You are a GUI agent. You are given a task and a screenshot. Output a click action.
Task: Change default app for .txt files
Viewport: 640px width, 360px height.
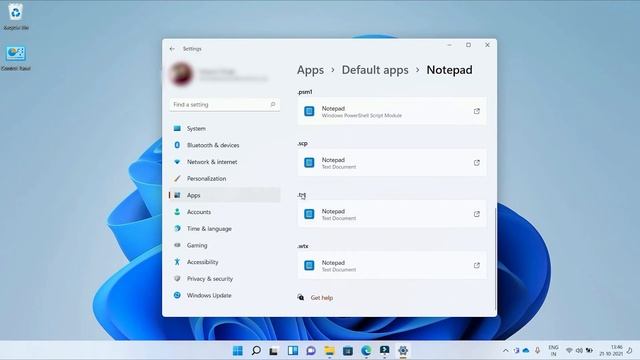click(x=392, y=214)
